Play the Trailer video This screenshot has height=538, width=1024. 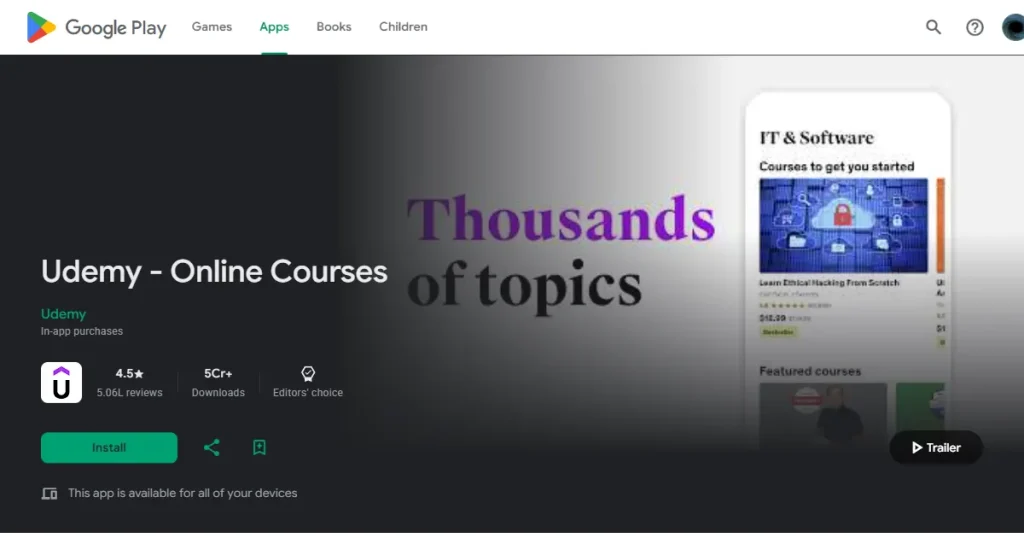pyautogui.click(x=936, y=448)
